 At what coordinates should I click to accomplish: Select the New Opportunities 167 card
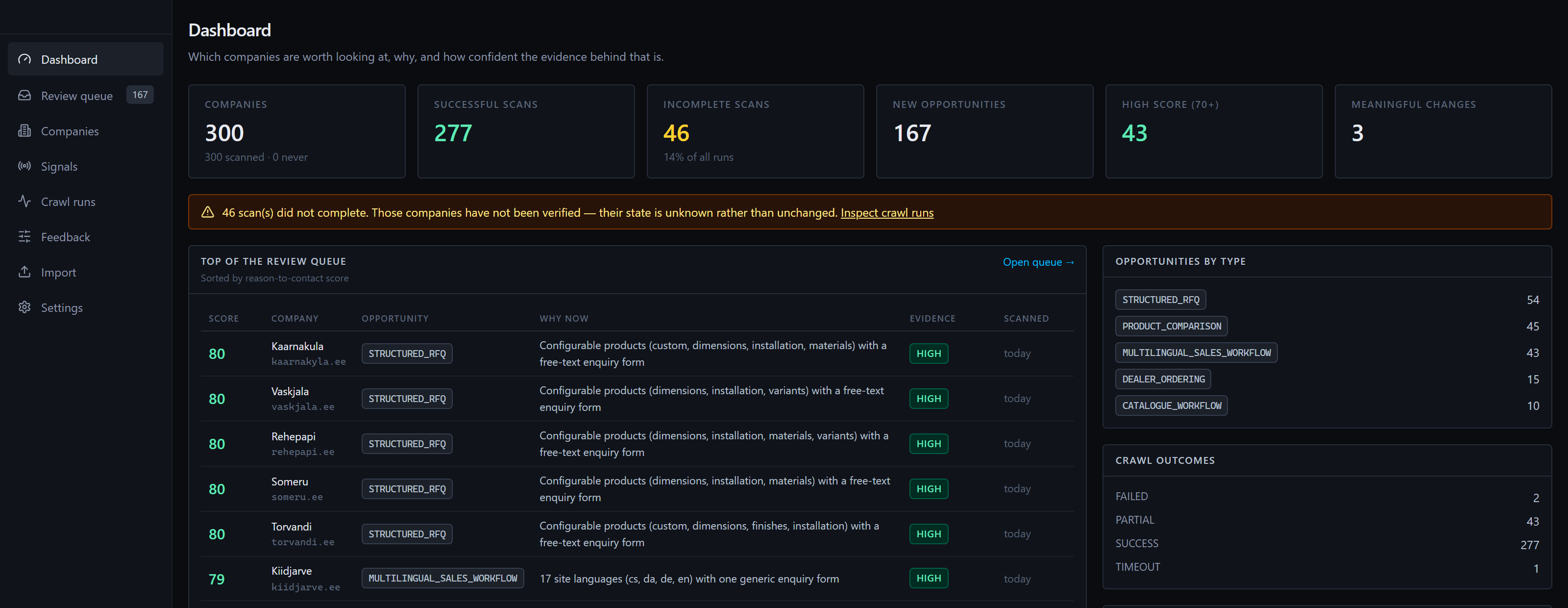(985, 131)
